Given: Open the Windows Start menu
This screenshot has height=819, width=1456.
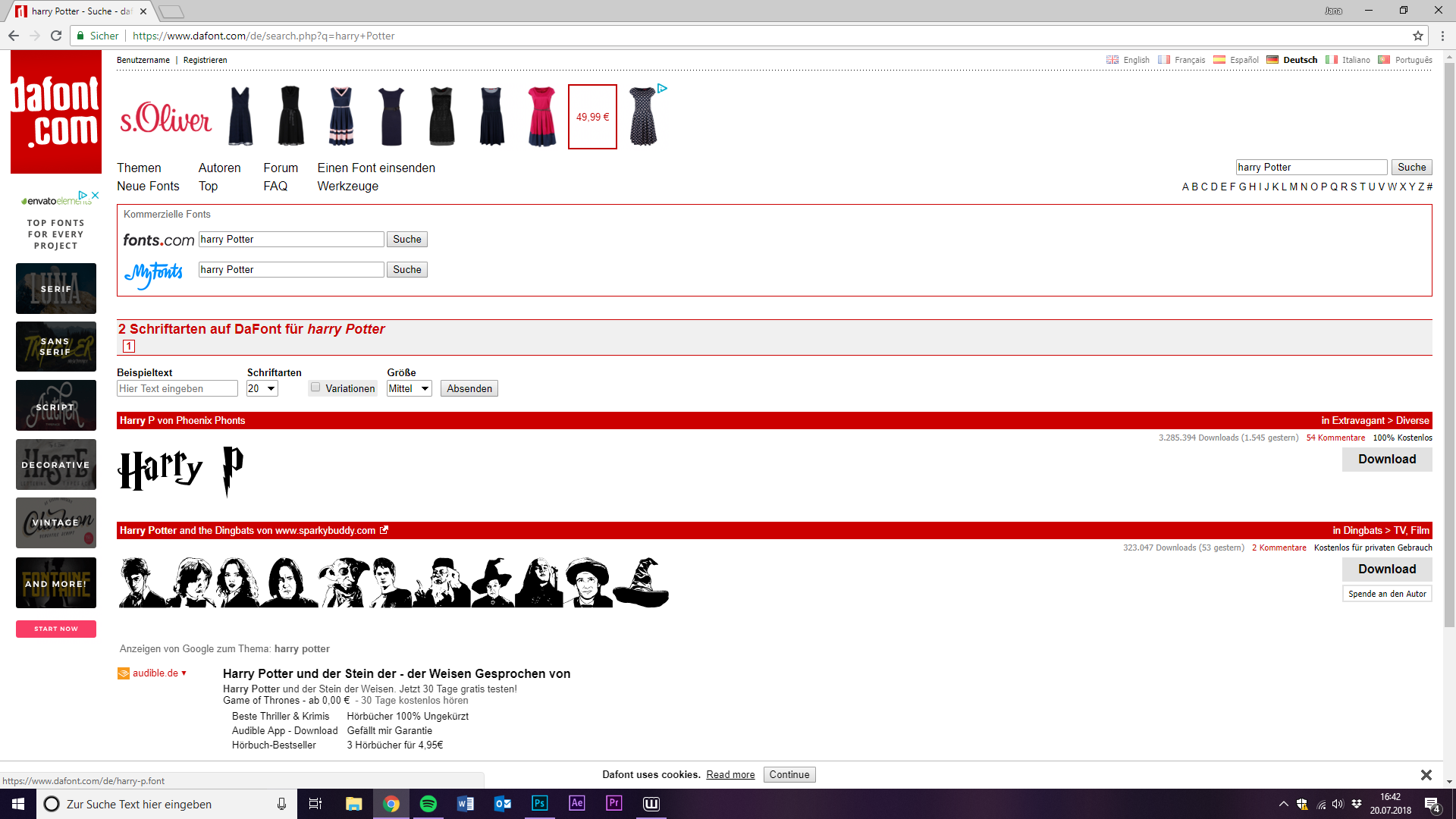Looking at the screenshot, I should click(18, 804).
